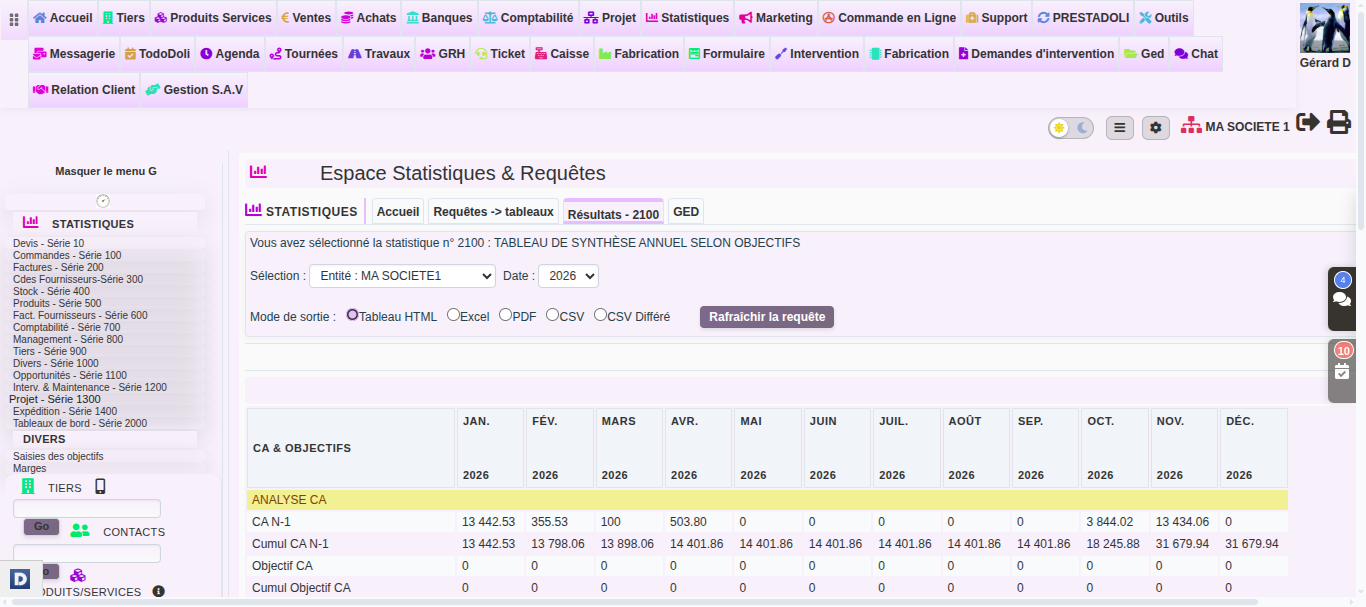The width and height of the screenshot is (1366, 607).
Task: Open the Gestion S.A.V menu
Action: [194, 90]
